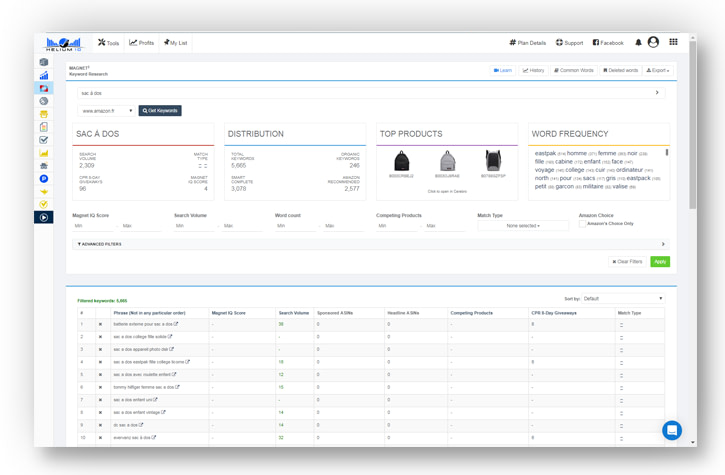
Task: Open Match Type None selected dropdown
Action: (522, 226)
